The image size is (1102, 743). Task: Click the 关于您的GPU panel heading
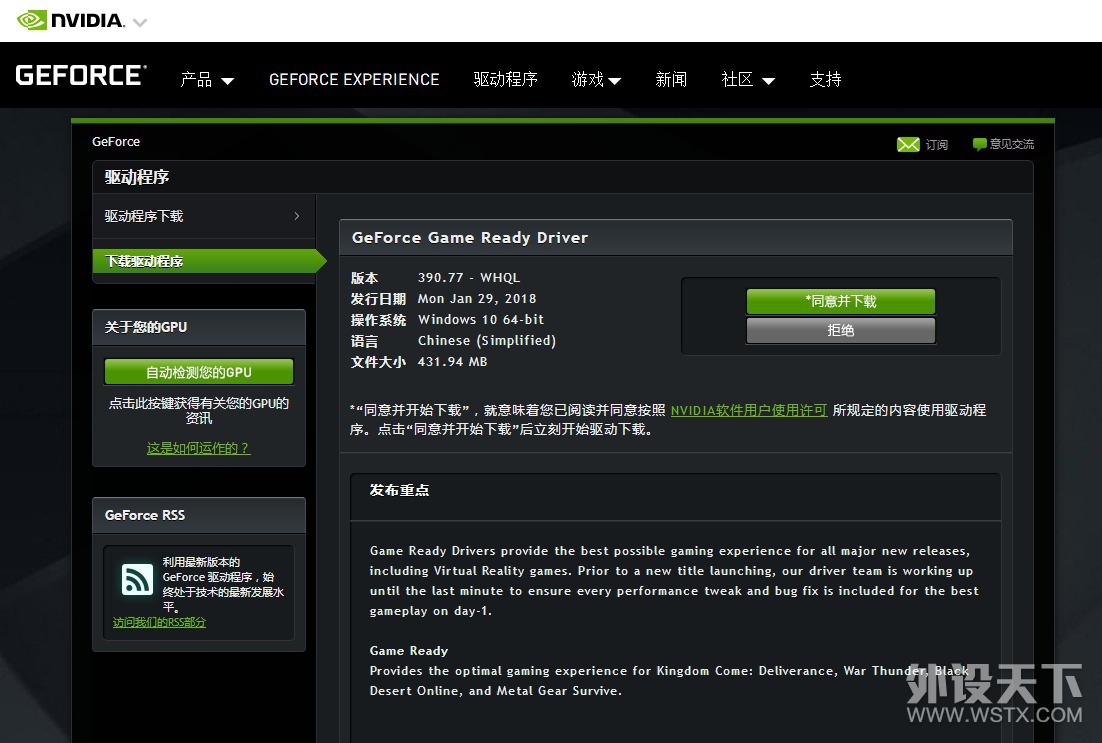(x=145, y=327)
